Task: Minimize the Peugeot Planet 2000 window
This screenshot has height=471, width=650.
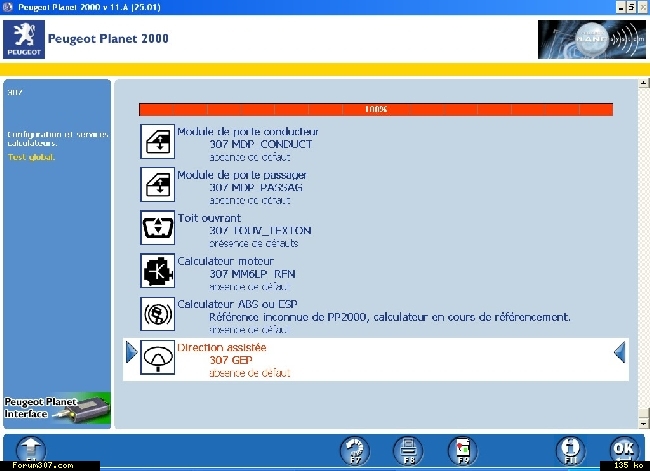Action: pos(621,7)
